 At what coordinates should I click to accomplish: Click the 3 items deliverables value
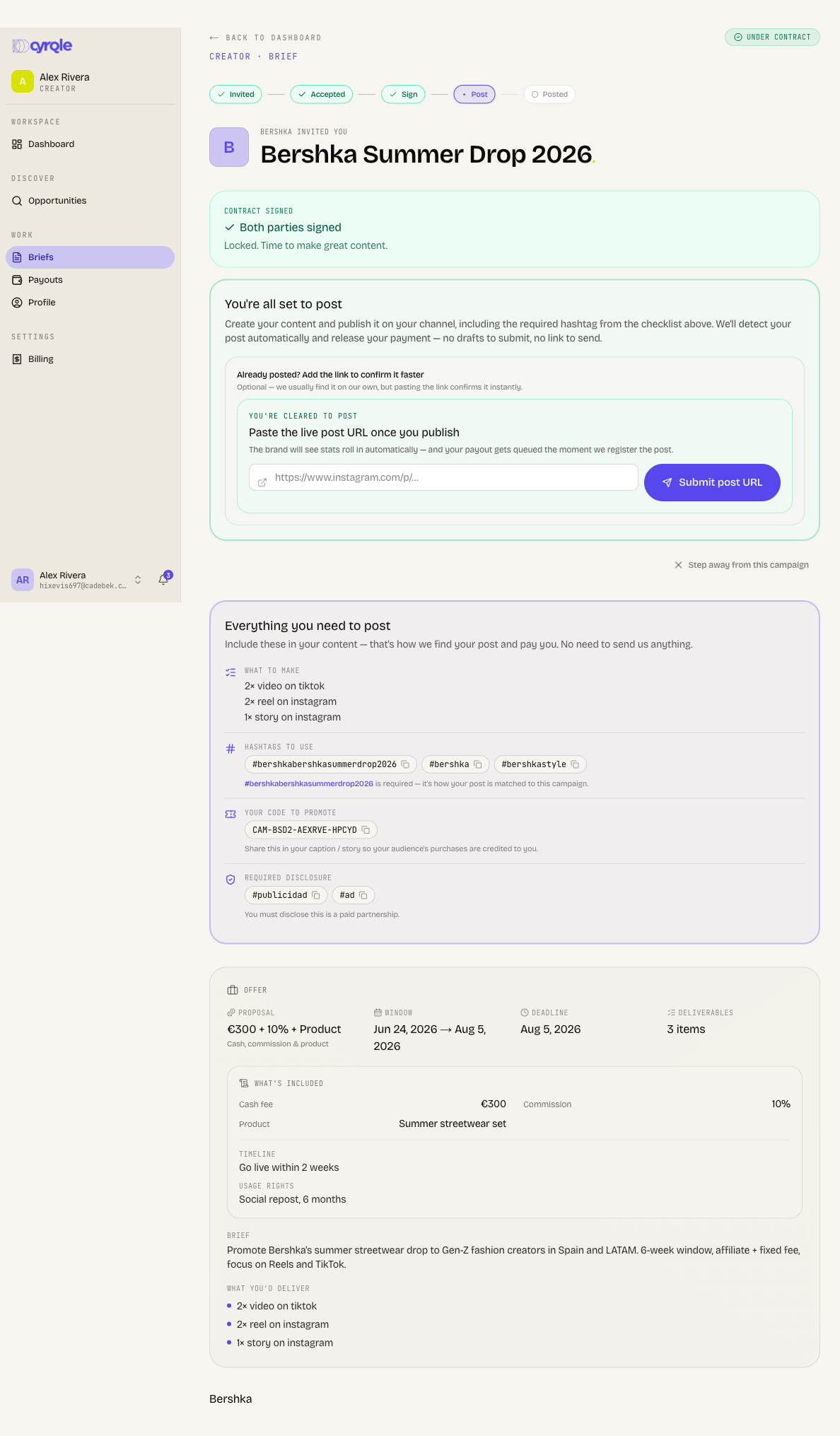[687, 1029]
